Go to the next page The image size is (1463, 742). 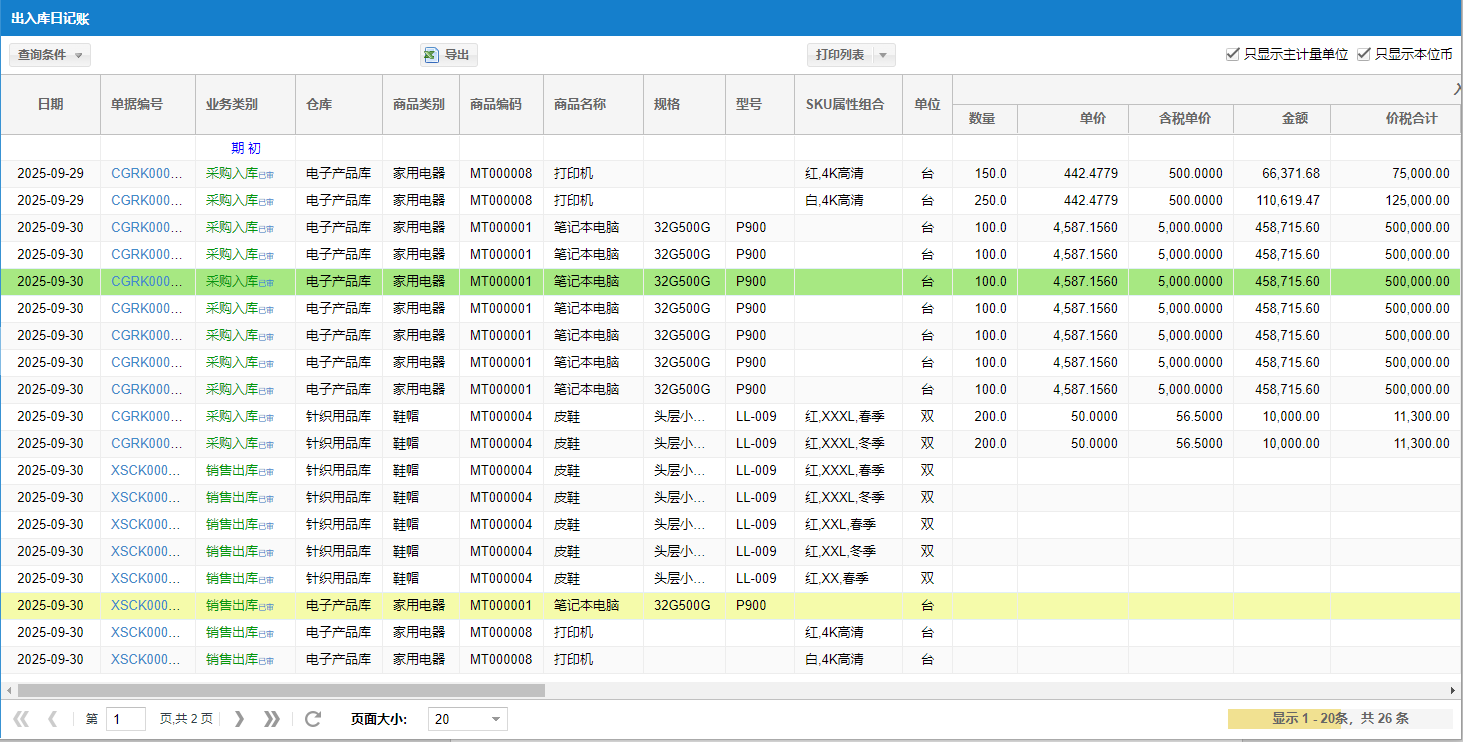[x=239, y=719]
